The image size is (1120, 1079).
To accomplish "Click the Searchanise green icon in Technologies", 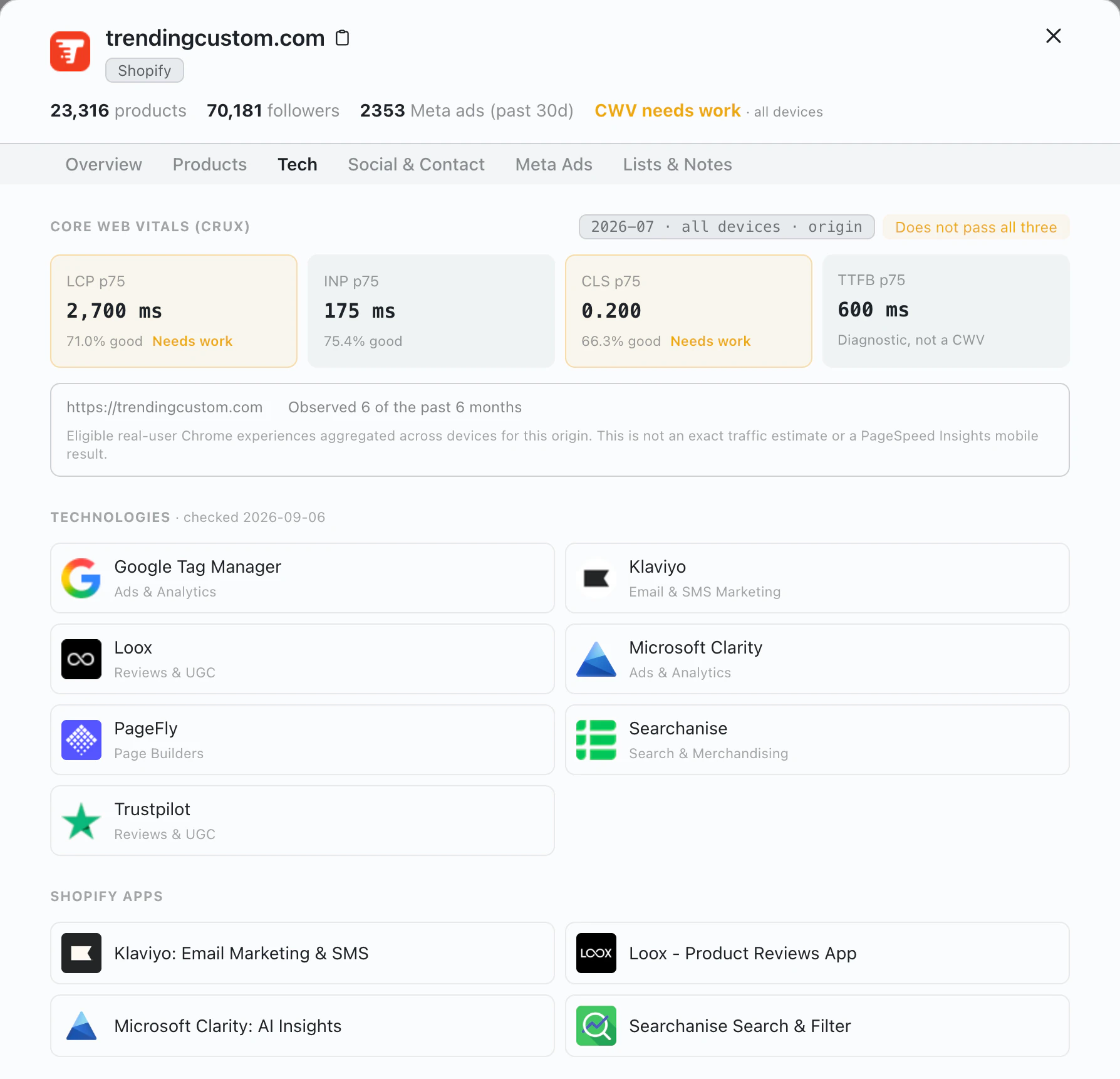I will (596, 739).
